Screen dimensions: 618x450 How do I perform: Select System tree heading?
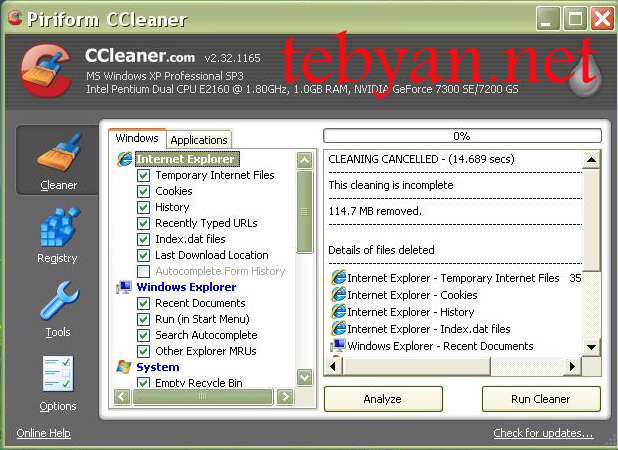[x=158, y=367]
